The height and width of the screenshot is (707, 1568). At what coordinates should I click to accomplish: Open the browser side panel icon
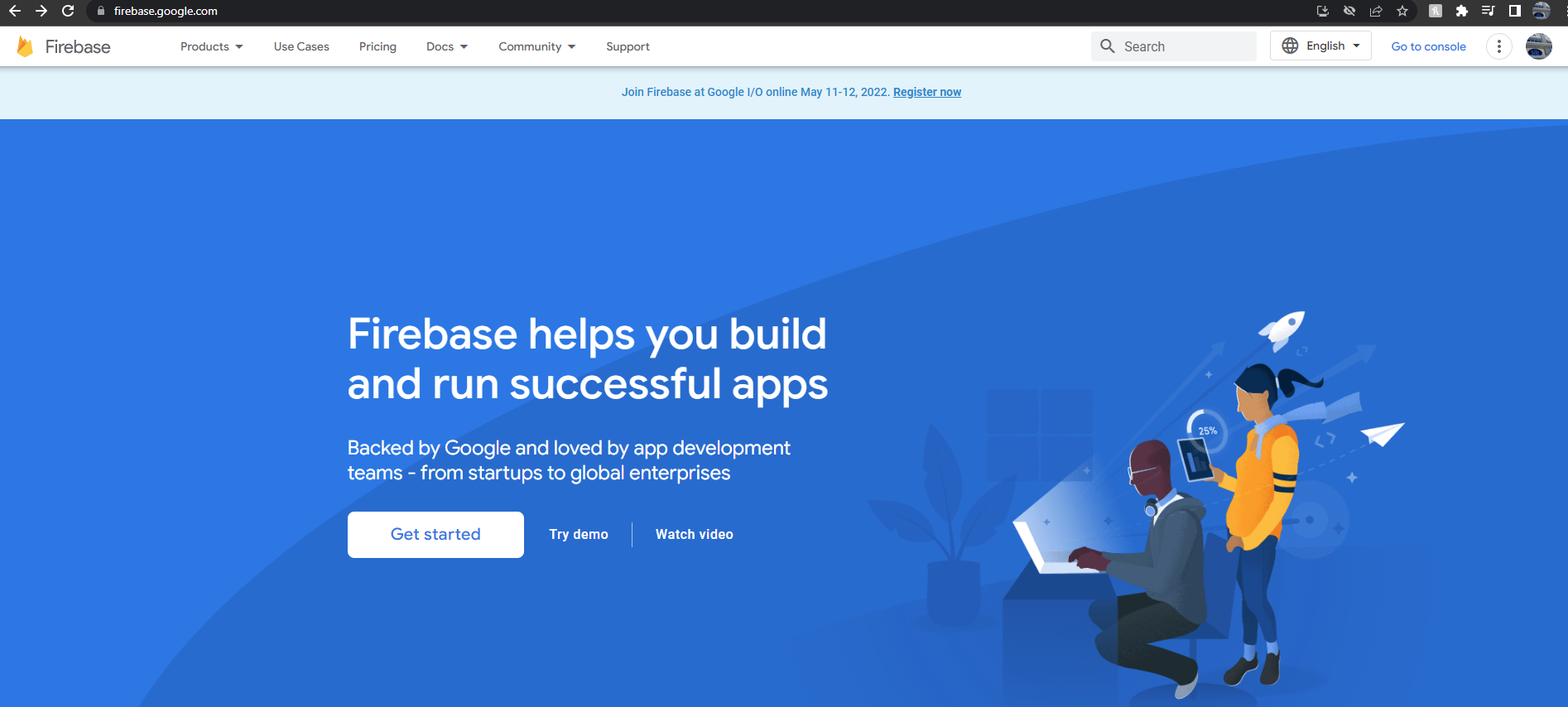coord(1514,11)
